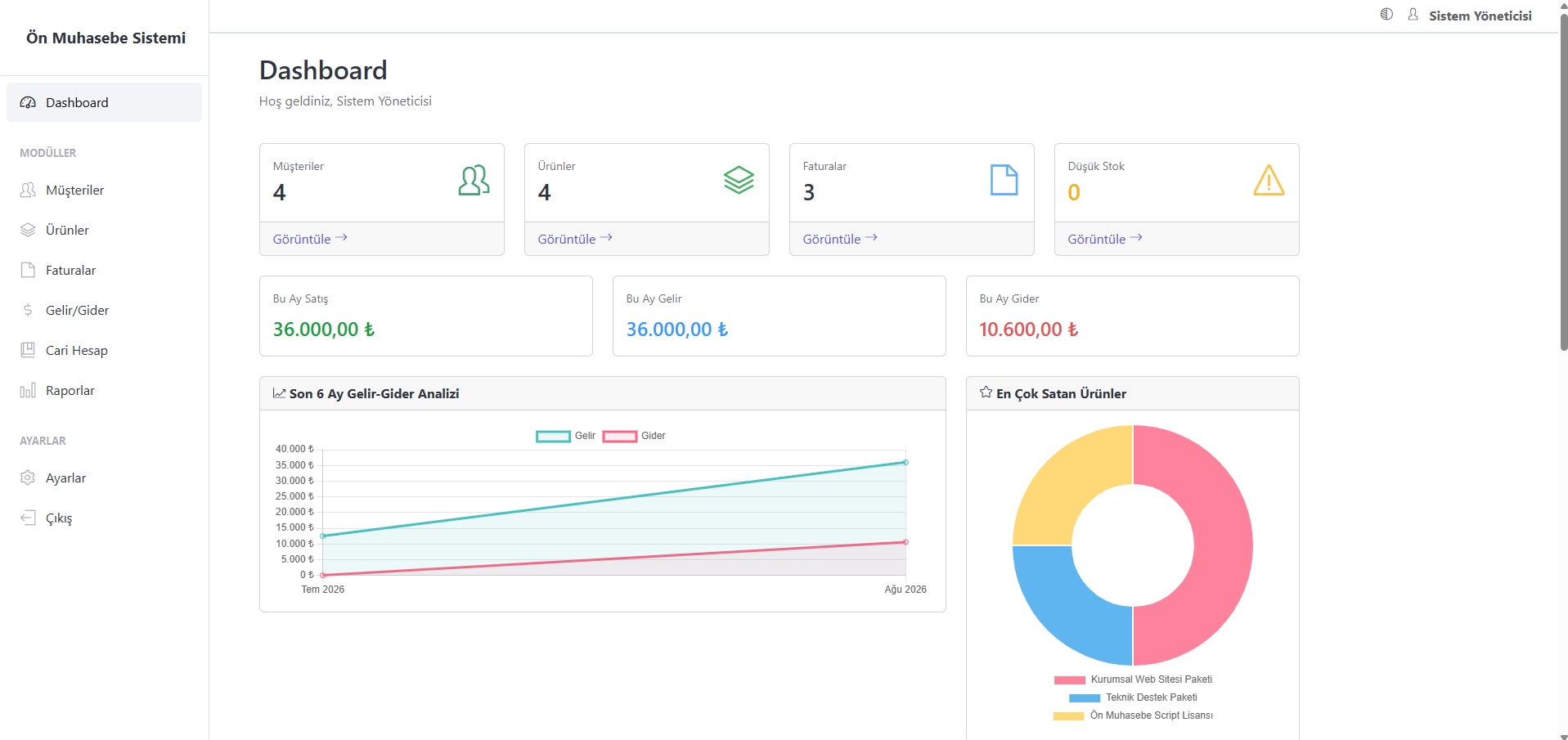
Task: Click the Müşteriler people icon in card
Action: coord(474,180)
